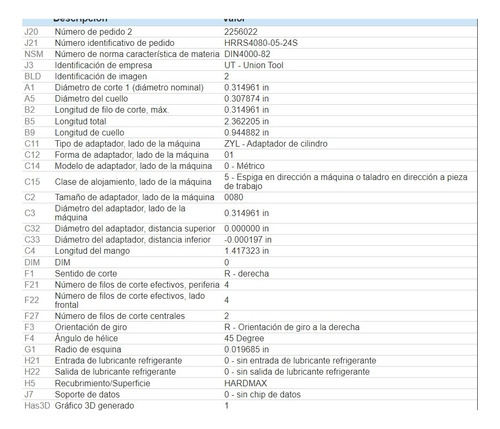Screen dimensions: 500x429
Task: Select 'UT - Union Tool' value
Action: (x=254, y=65)
